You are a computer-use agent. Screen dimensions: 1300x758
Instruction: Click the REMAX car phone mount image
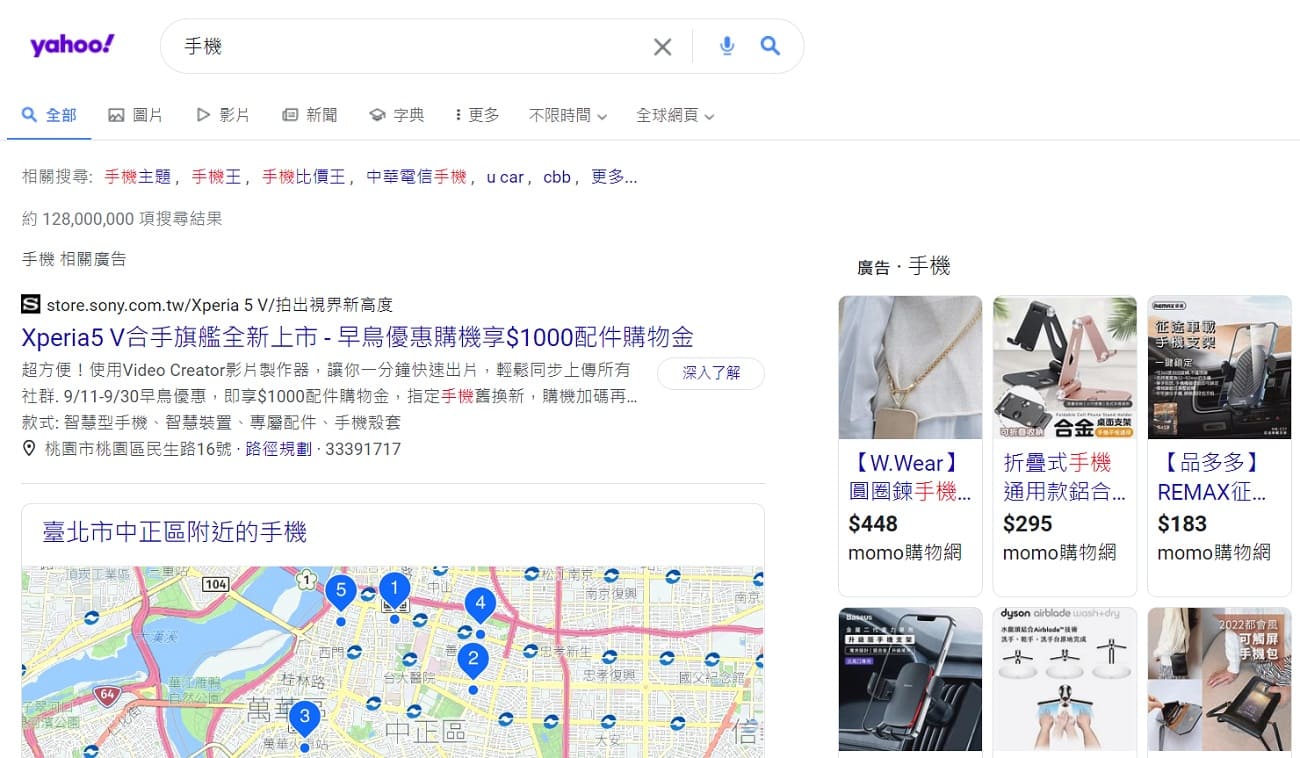[x=1220, y=367]
